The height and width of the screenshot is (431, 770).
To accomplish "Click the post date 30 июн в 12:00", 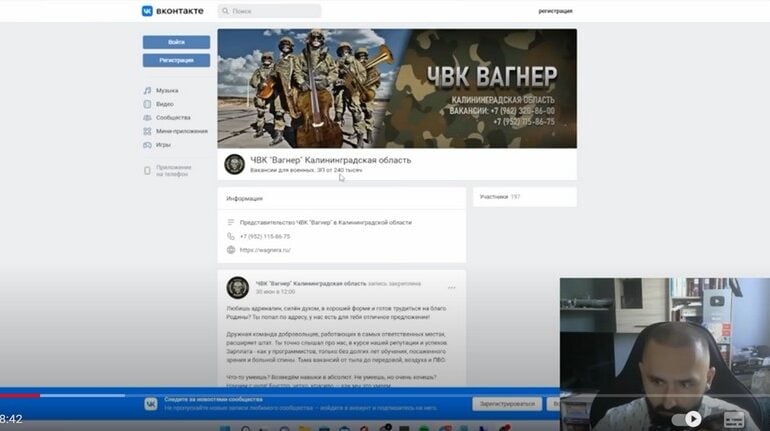I will (x=275, y=292).
